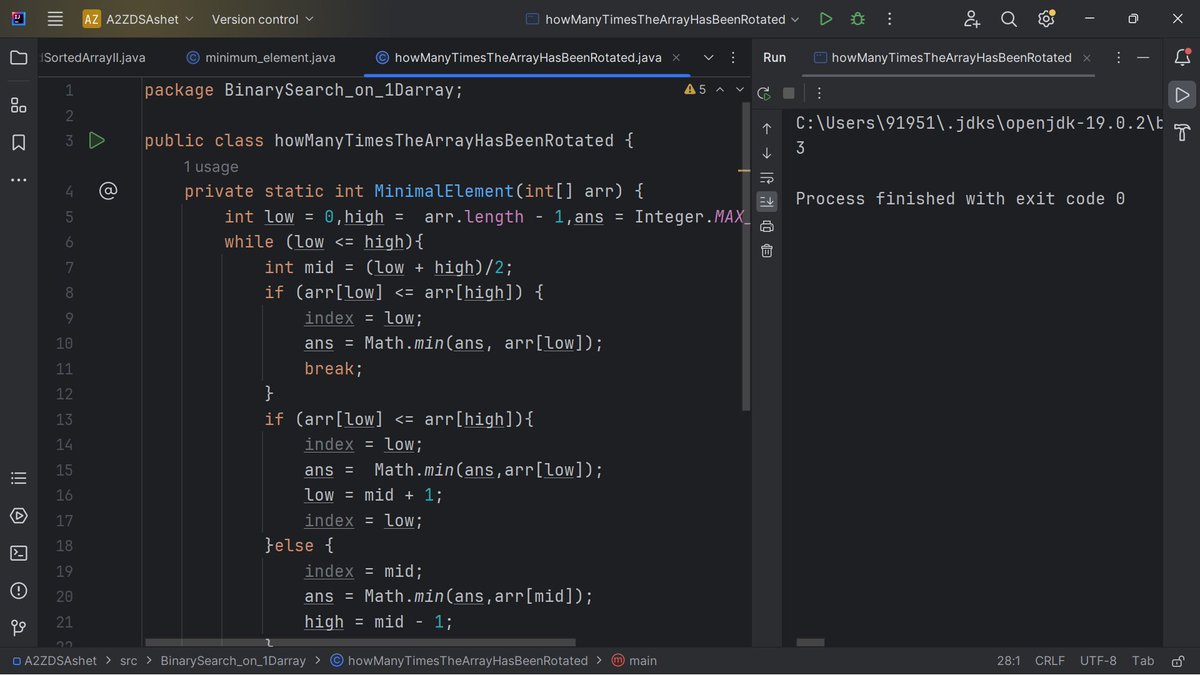Navigate down the stack trace arrow
This screenshot has width=1200, height=675.
tap(767, 153)
